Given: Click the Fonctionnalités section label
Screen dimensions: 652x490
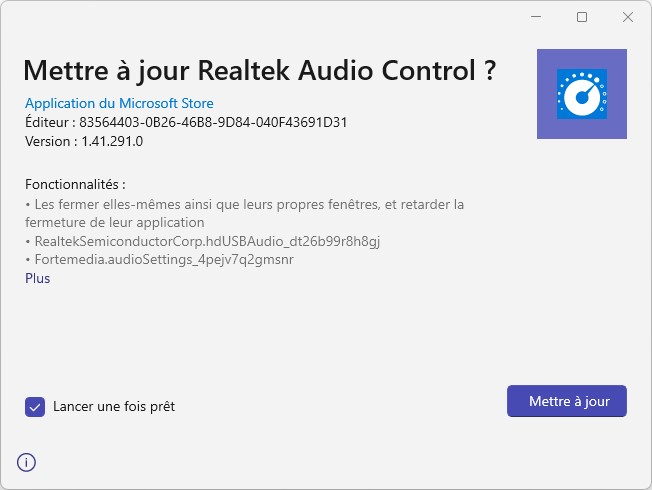Looking at the screenshot, I should [x=75, y=185].
